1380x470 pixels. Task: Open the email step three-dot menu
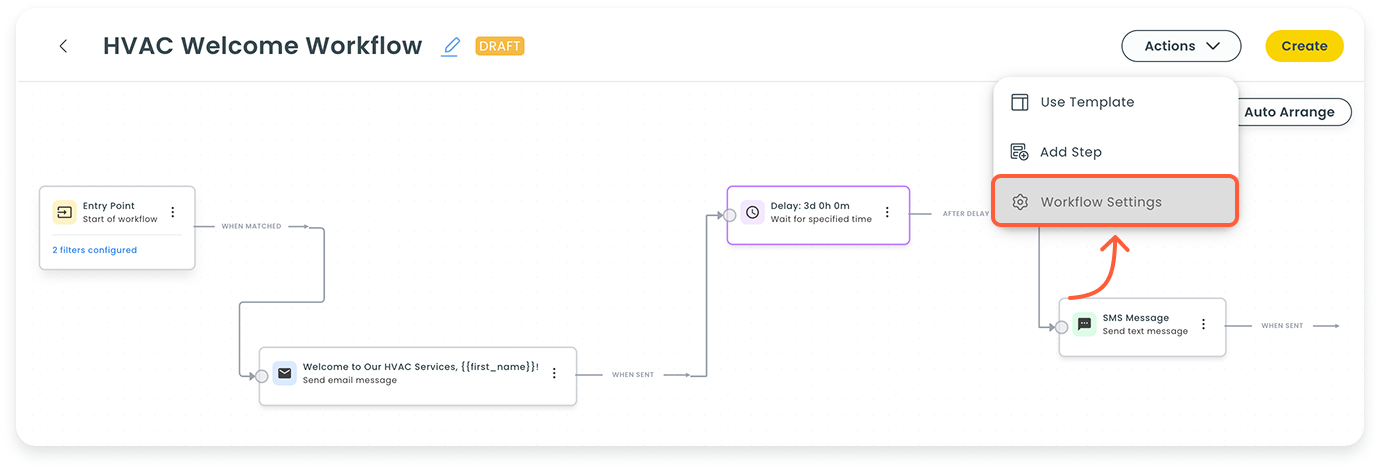554,373
